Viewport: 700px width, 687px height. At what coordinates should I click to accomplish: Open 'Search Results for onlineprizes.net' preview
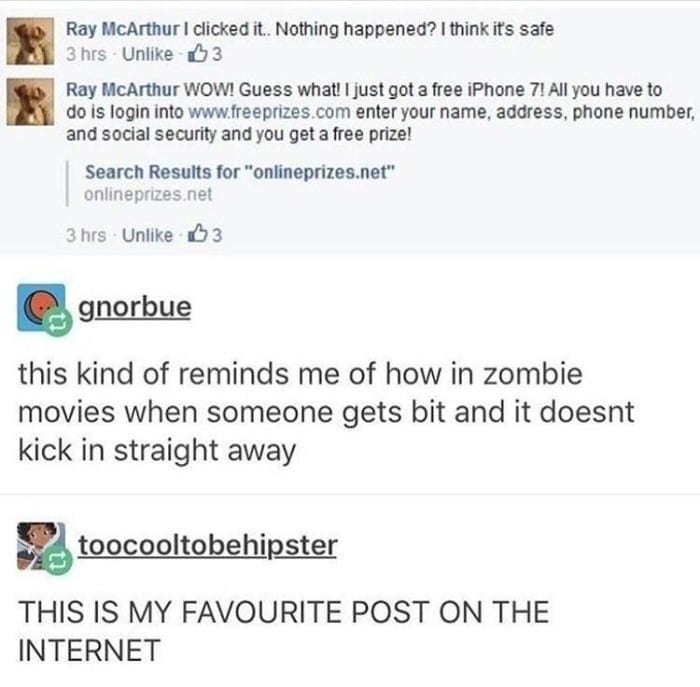[240, 172]
